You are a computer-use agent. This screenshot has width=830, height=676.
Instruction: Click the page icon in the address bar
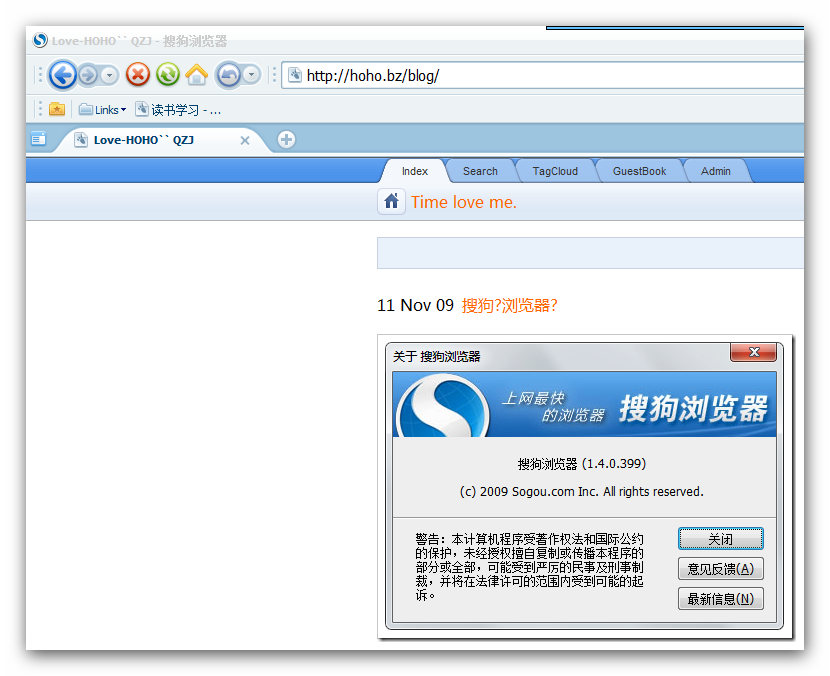(x=295, y=75)
